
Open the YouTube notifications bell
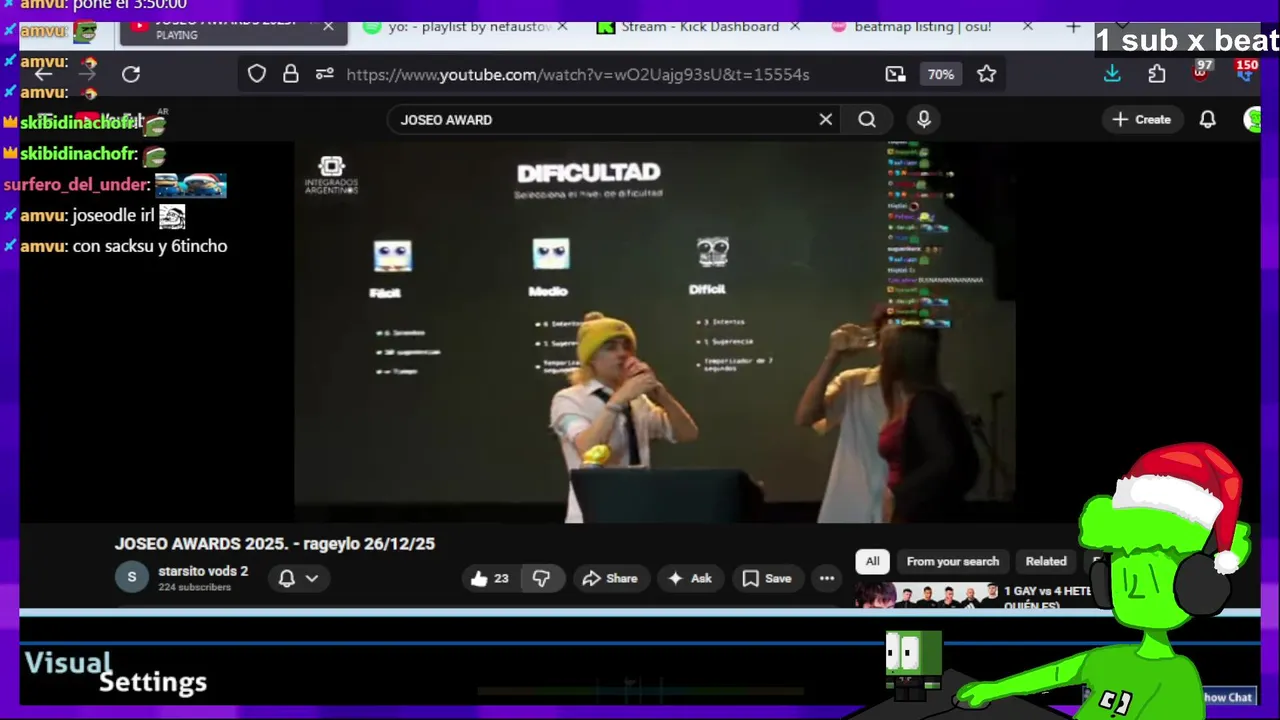(1208, 119)
